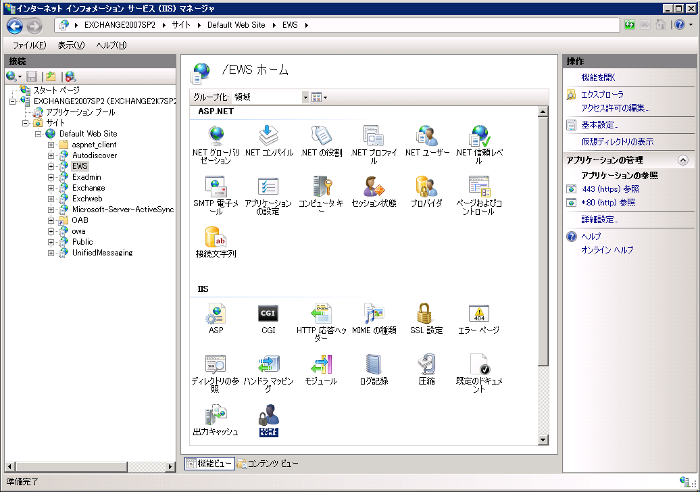Screen dimensions: 700x492
Task: Switch to the コンテンツ ビュー tab
Action: tap(268, 463)
